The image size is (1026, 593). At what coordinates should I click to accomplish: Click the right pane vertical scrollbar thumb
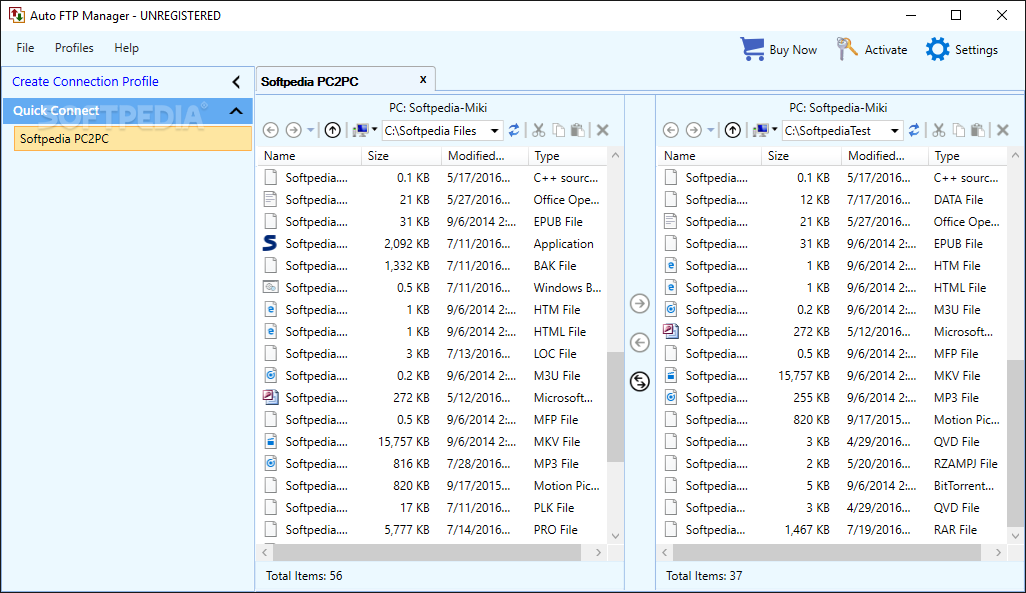click(x=1015, y=442)
